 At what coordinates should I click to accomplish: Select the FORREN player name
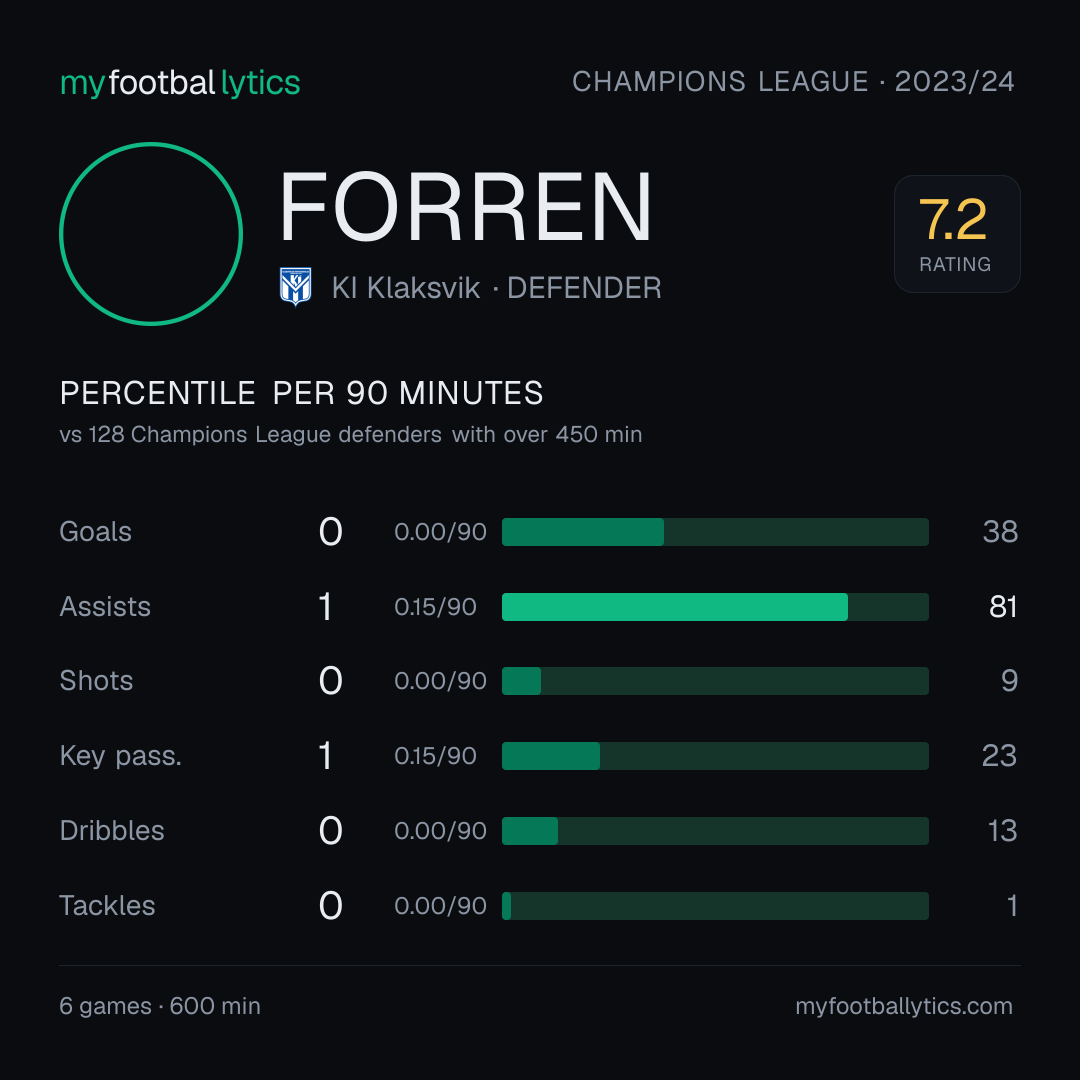click(465, 207)
